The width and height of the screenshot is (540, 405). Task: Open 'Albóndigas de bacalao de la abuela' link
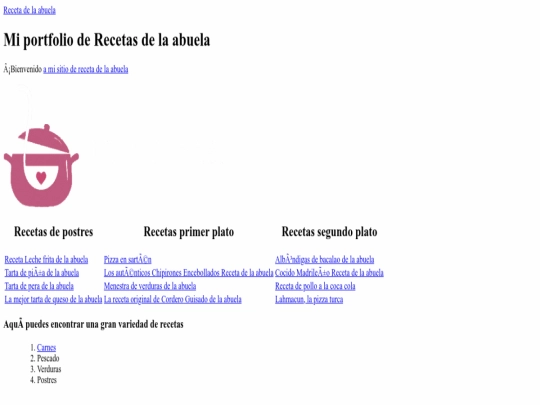click(x=325, y=260)
